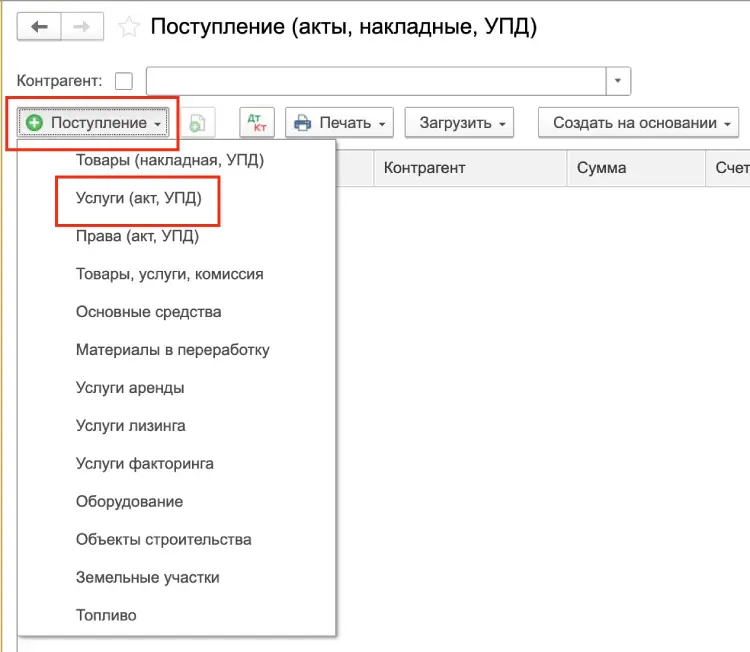The height and width of the screenshot is (652, 750).
Task: Expand the Контрагент dropdown list arrow
Action: click(619, 81)
